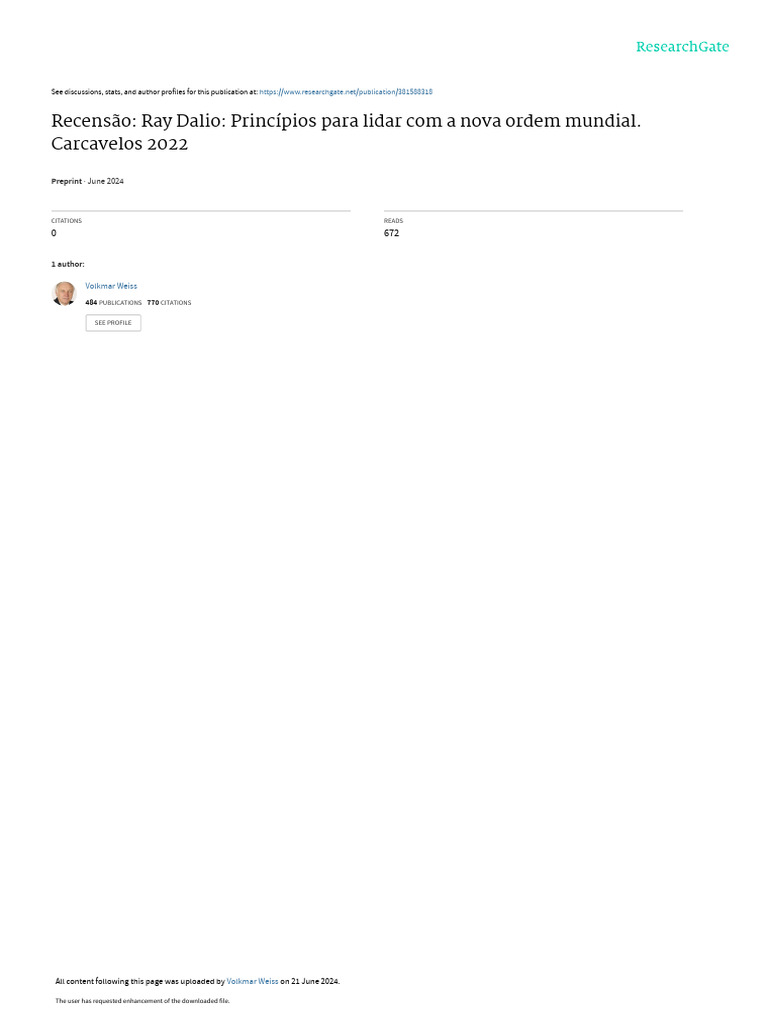Viewport: 768px width, 1024px height.
Task: Click the '21 June 2024' upload date
Action: click(x=315, y=981)
